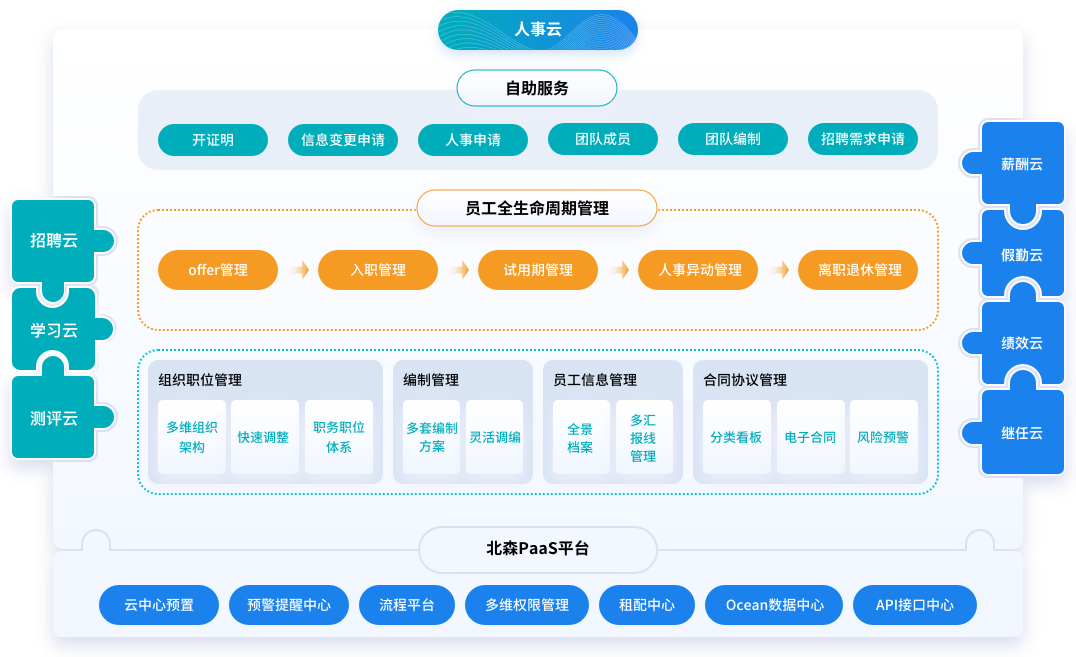Expand the 合同协议管理 section

pyautogui.click(x=741, y=380)
